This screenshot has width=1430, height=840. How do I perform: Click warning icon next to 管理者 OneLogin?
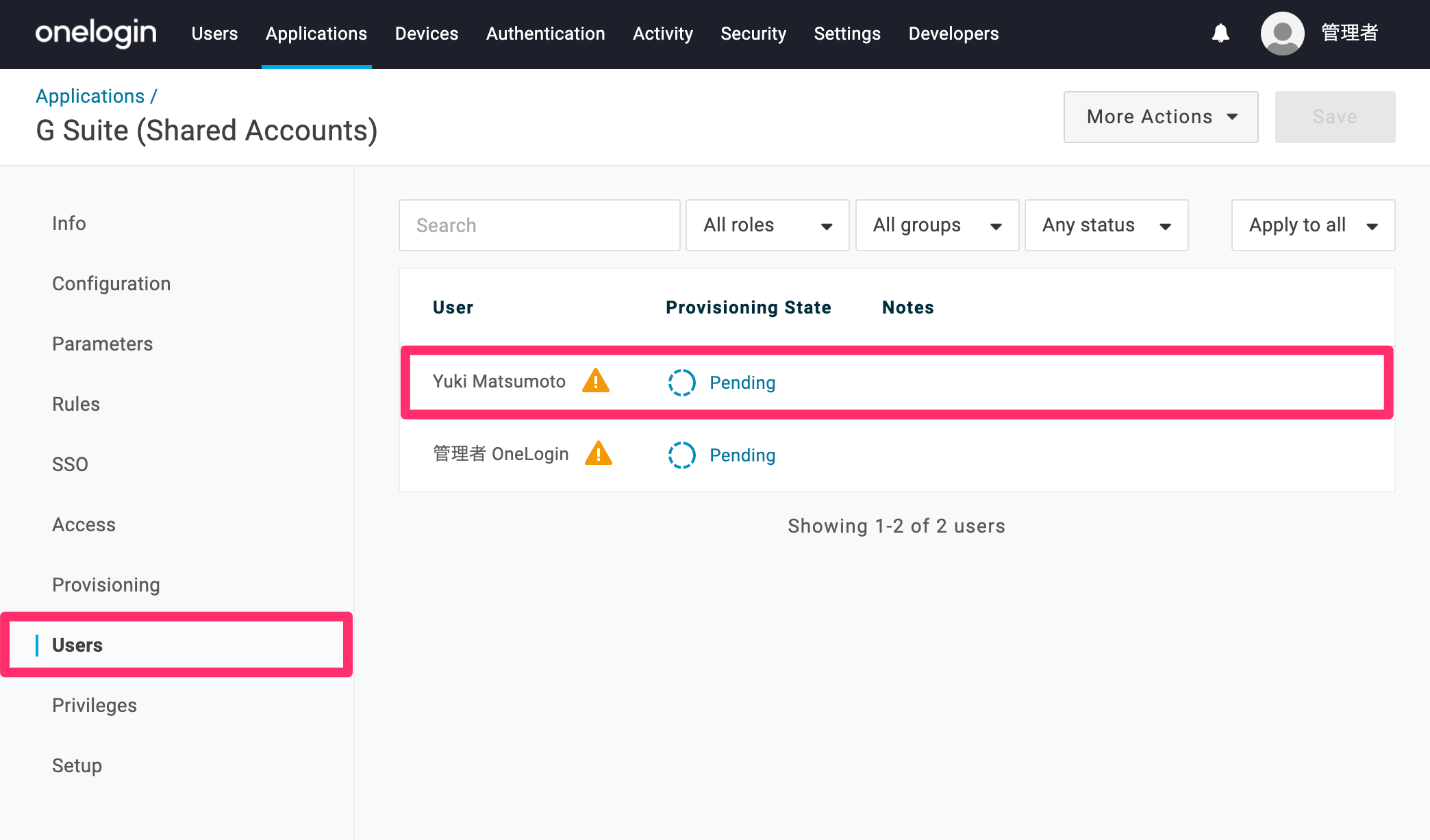pyautogui.click(x=599, y=453)
